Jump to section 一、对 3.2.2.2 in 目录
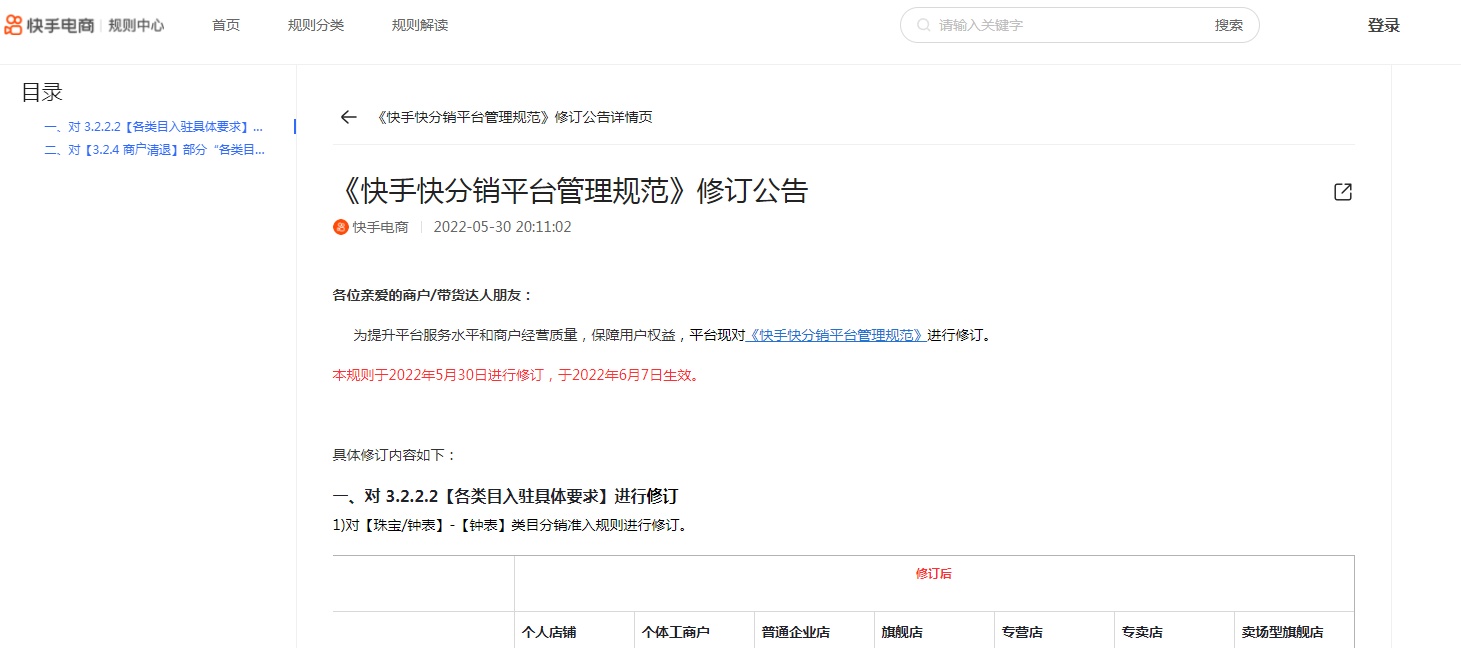 click(154, 127)
